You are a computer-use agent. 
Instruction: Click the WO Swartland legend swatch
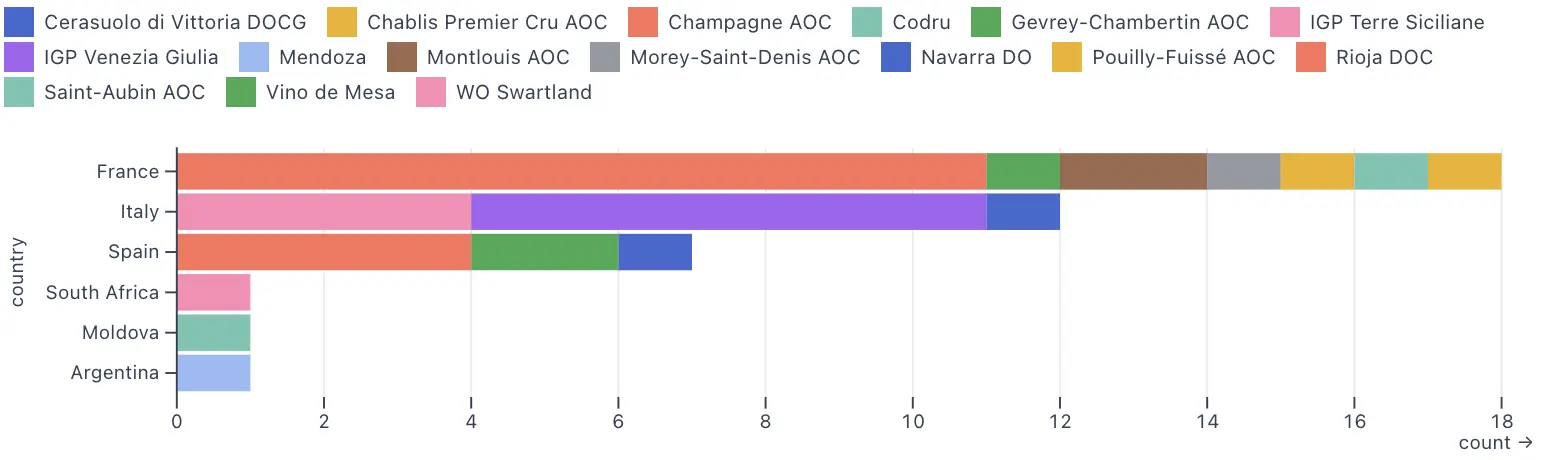(432, 92)
